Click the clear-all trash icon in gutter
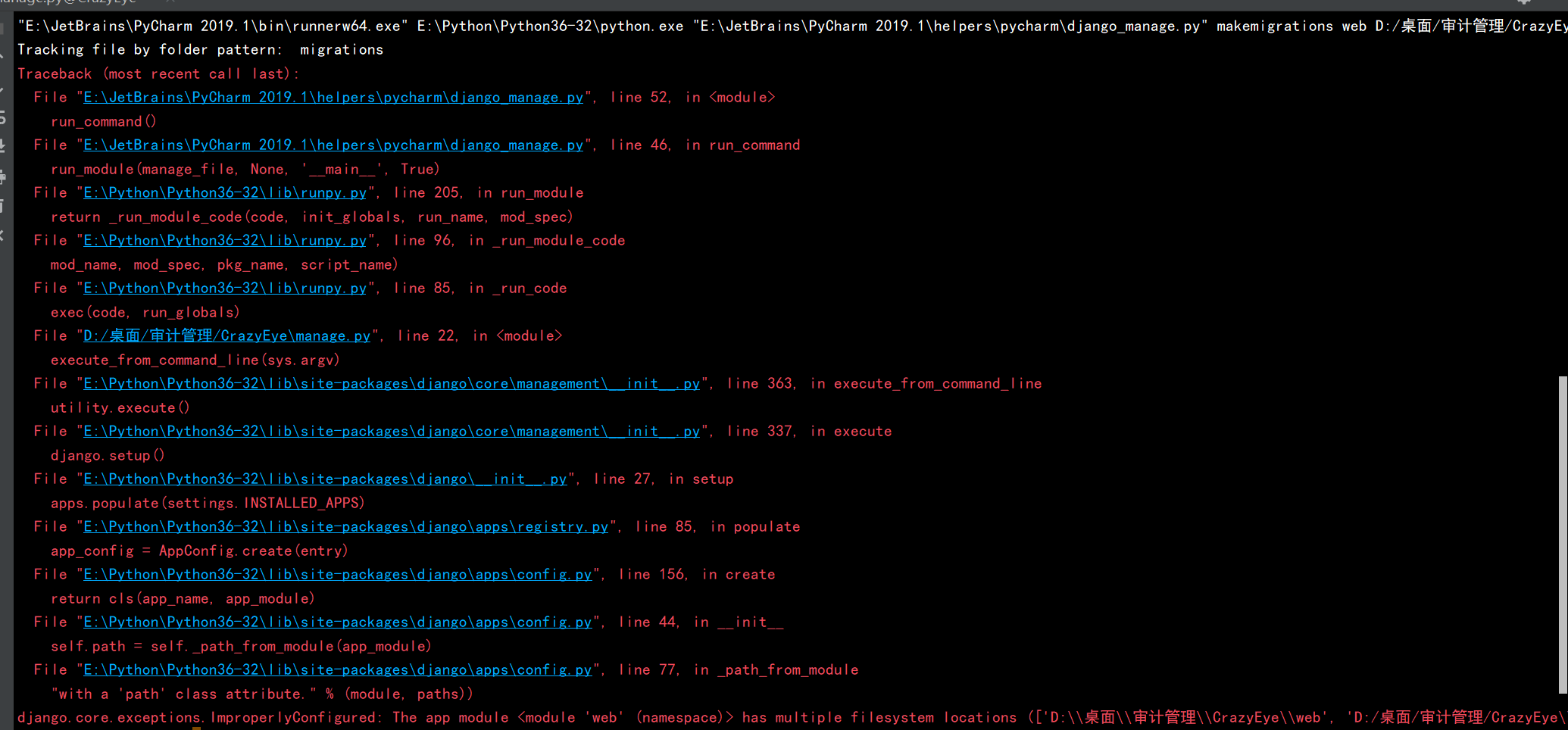The width and height of the screenshot is (1568, 730). [x=2, y=205]
